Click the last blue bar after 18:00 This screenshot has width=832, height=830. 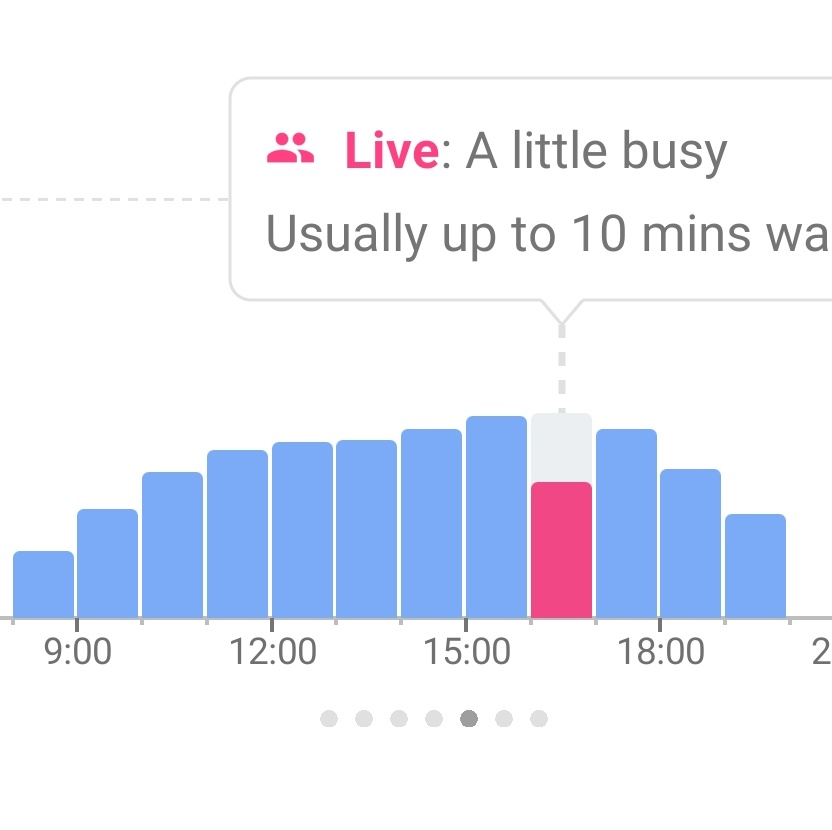[756, 566]
